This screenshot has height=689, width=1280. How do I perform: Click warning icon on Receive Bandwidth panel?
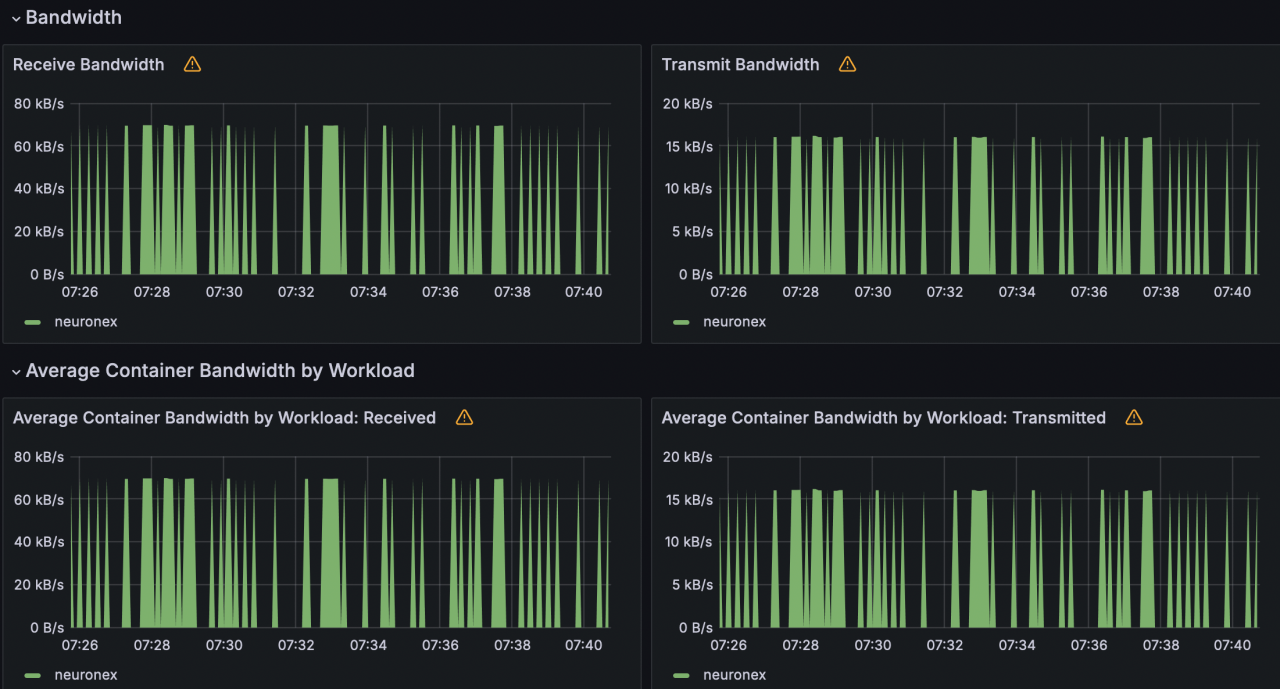click(193, 65)
